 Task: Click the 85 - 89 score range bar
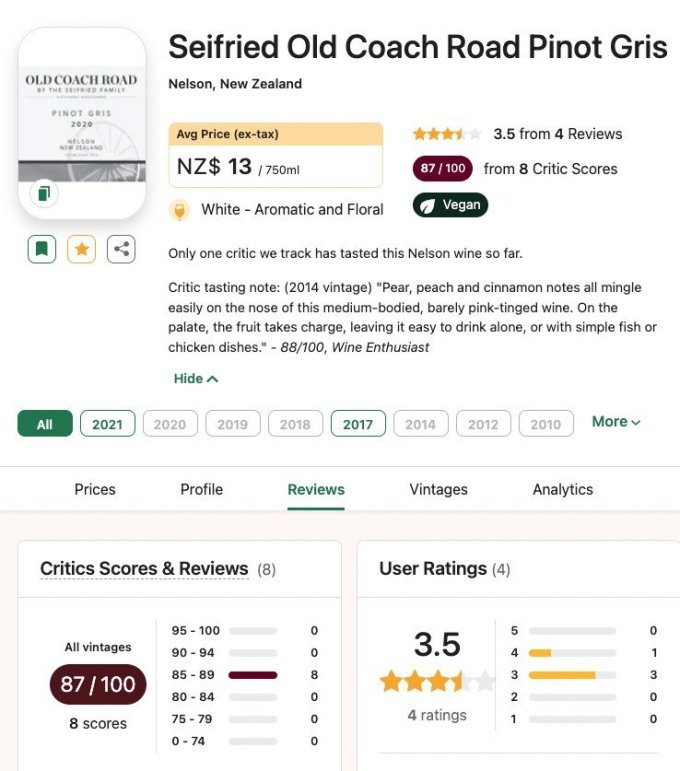pyautogui.click(x=252, y=675)
